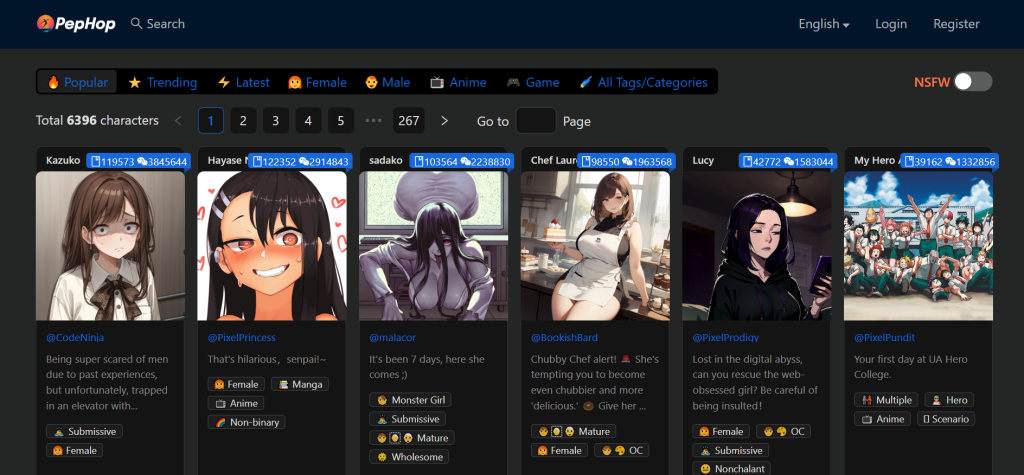Image resolution: width=1024 pixels, height=475 pixels.
Task: Click the Lucy card title
Action: tap(703, 160)
